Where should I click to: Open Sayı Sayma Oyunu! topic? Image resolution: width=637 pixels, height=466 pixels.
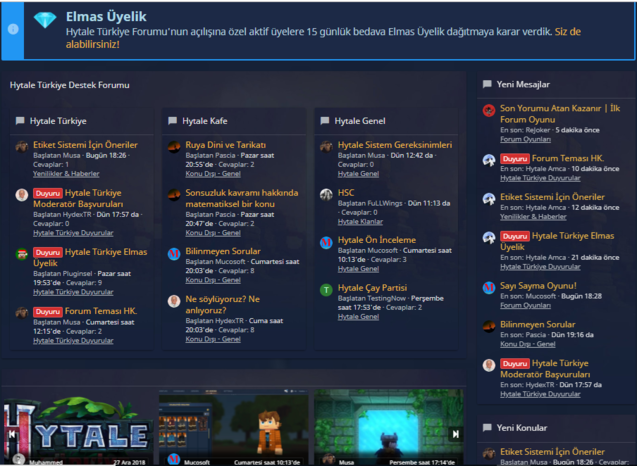coord(538,286)
